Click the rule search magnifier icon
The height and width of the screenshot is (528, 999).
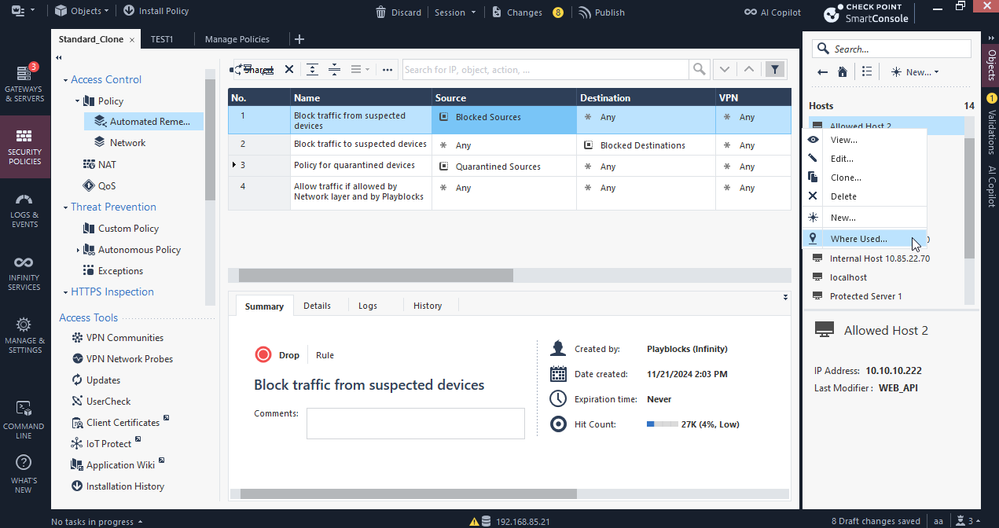[x=700, y=69]
